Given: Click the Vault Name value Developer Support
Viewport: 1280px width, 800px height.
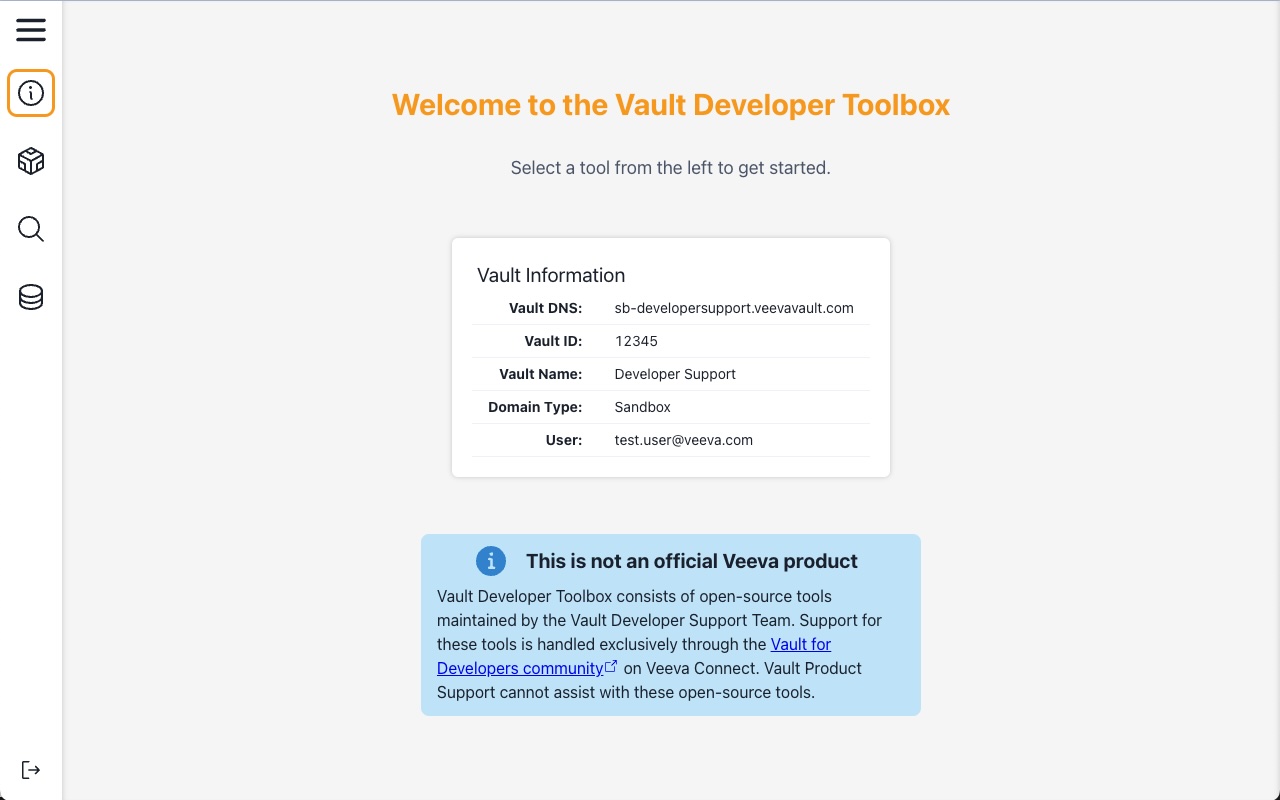Looking at the screenshot, I should click(675, 374).
